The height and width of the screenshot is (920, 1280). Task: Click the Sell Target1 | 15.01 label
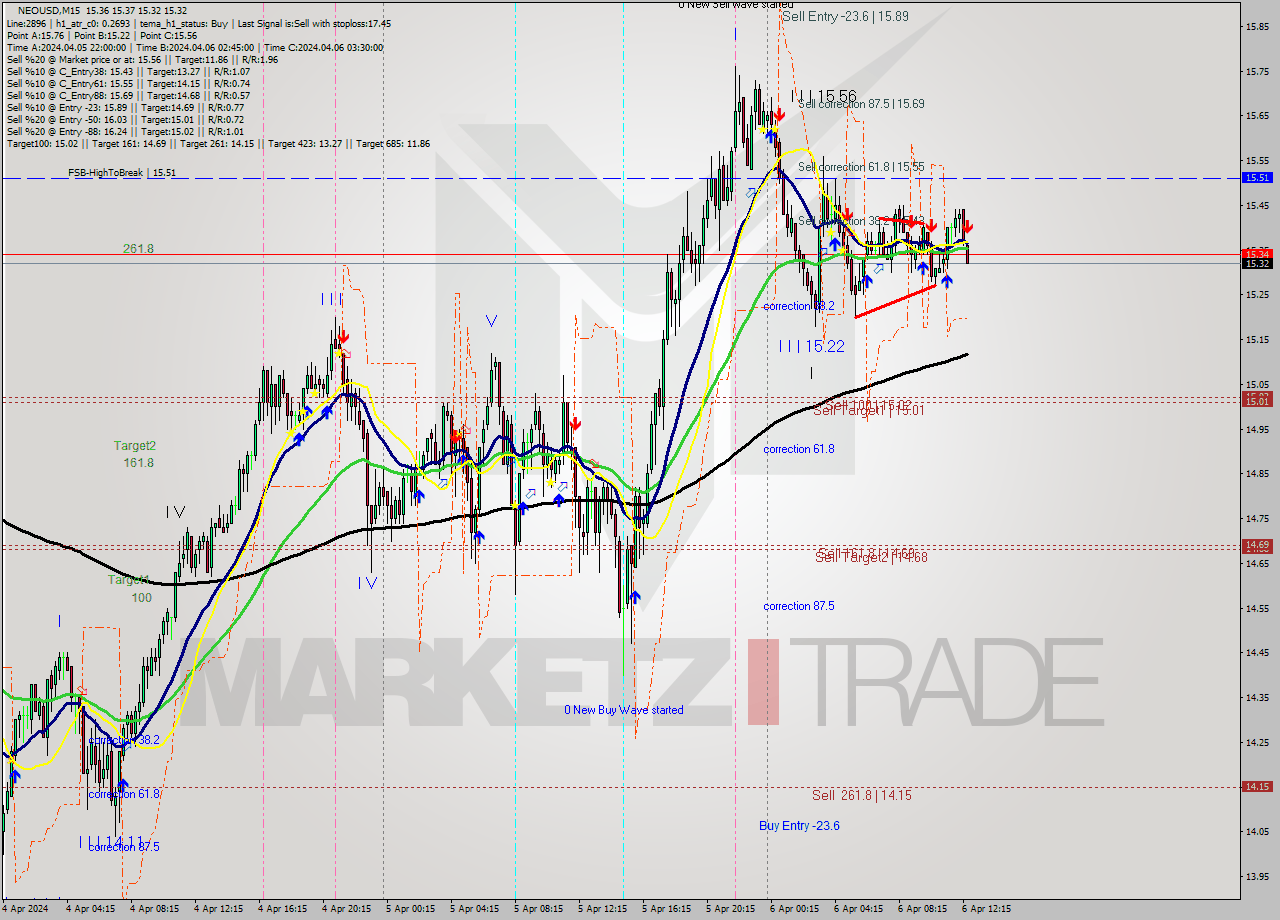click(x=868, y=410)
